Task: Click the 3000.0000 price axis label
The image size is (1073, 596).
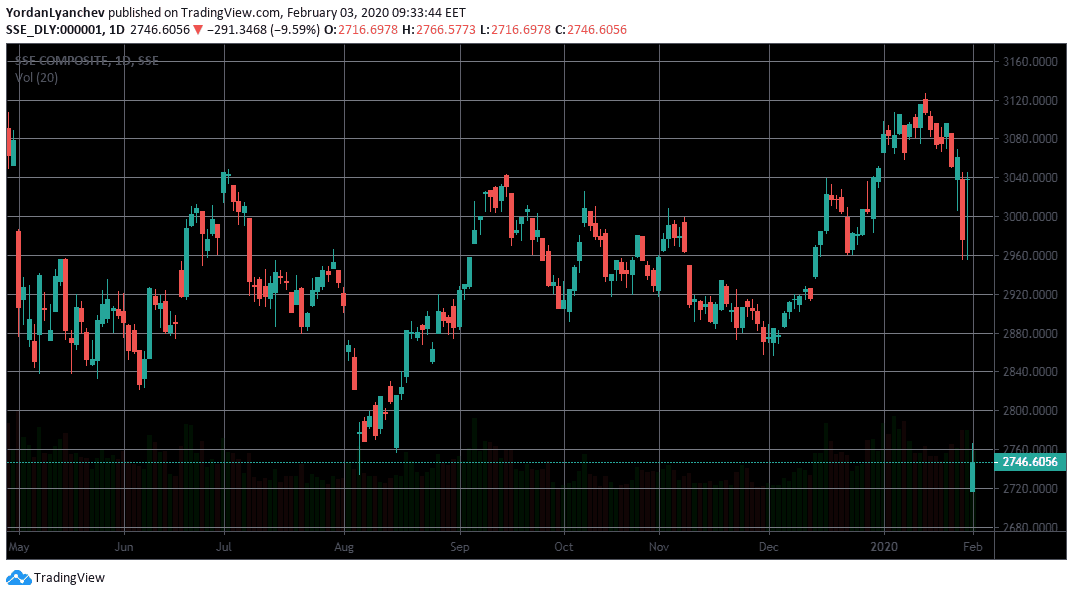Action: [x=1030, y=216]
